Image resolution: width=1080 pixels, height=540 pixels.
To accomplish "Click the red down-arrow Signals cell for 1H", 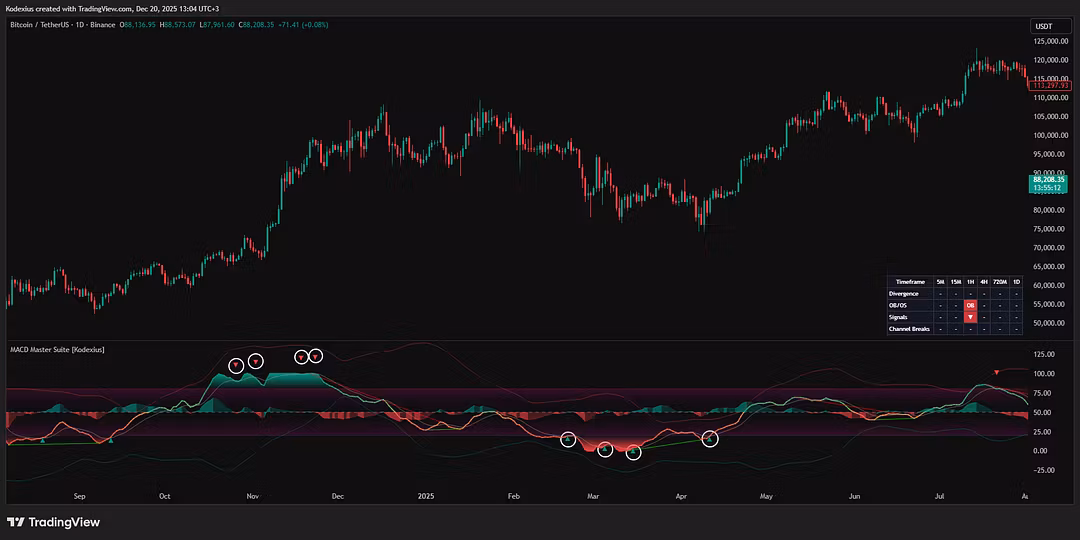I will click(970, 317).
